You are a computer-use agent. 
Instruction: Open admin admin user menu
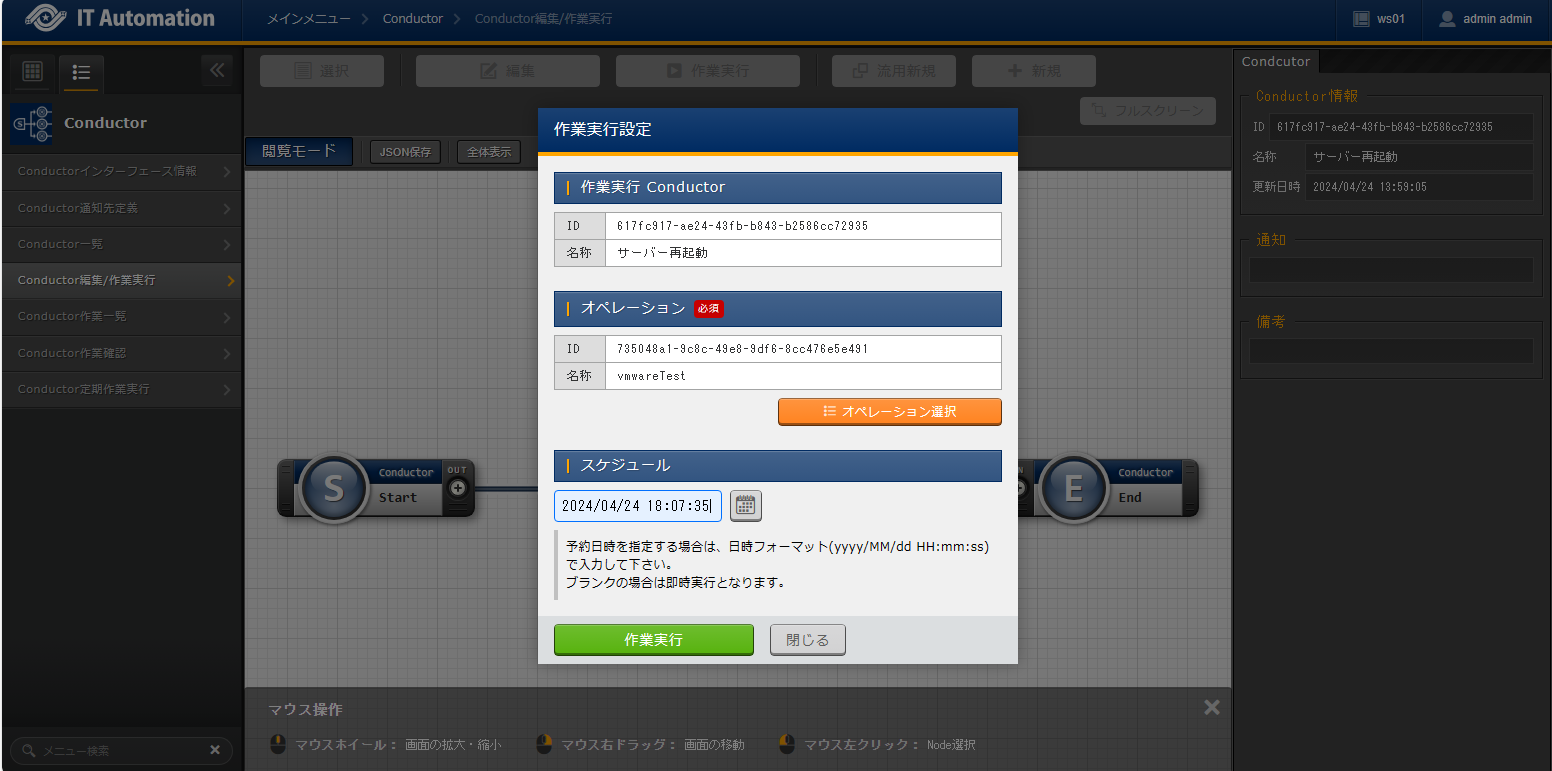coord(1485,19)
